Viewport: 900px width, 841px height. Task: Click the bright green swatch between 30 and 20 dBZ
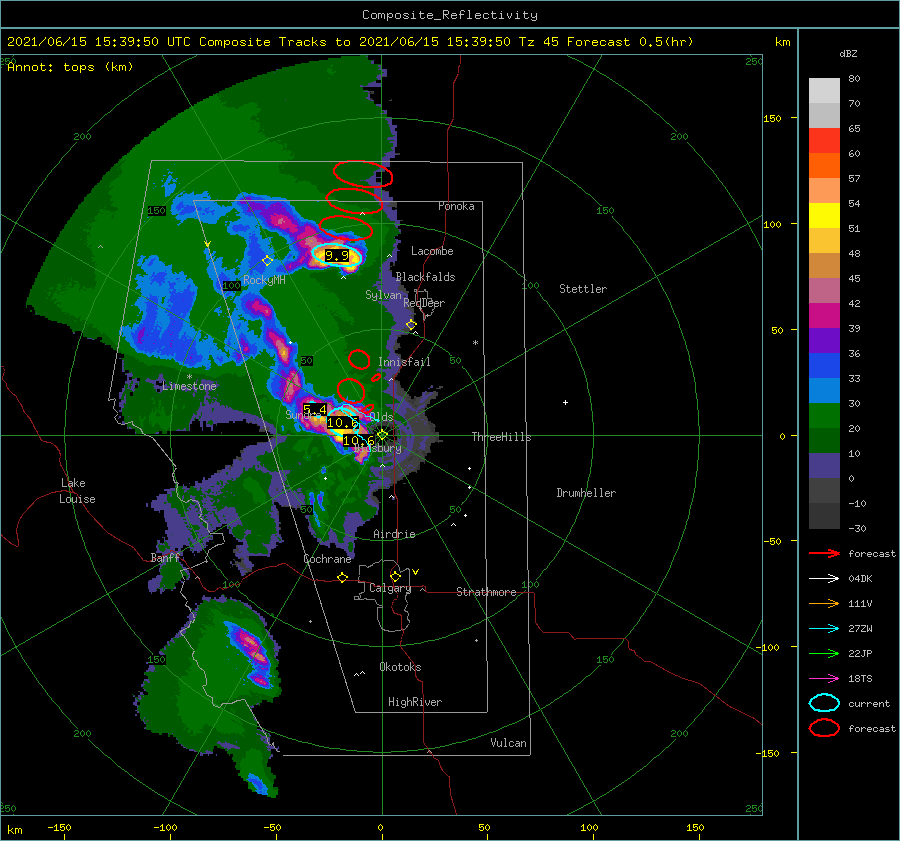coord(824,416)
